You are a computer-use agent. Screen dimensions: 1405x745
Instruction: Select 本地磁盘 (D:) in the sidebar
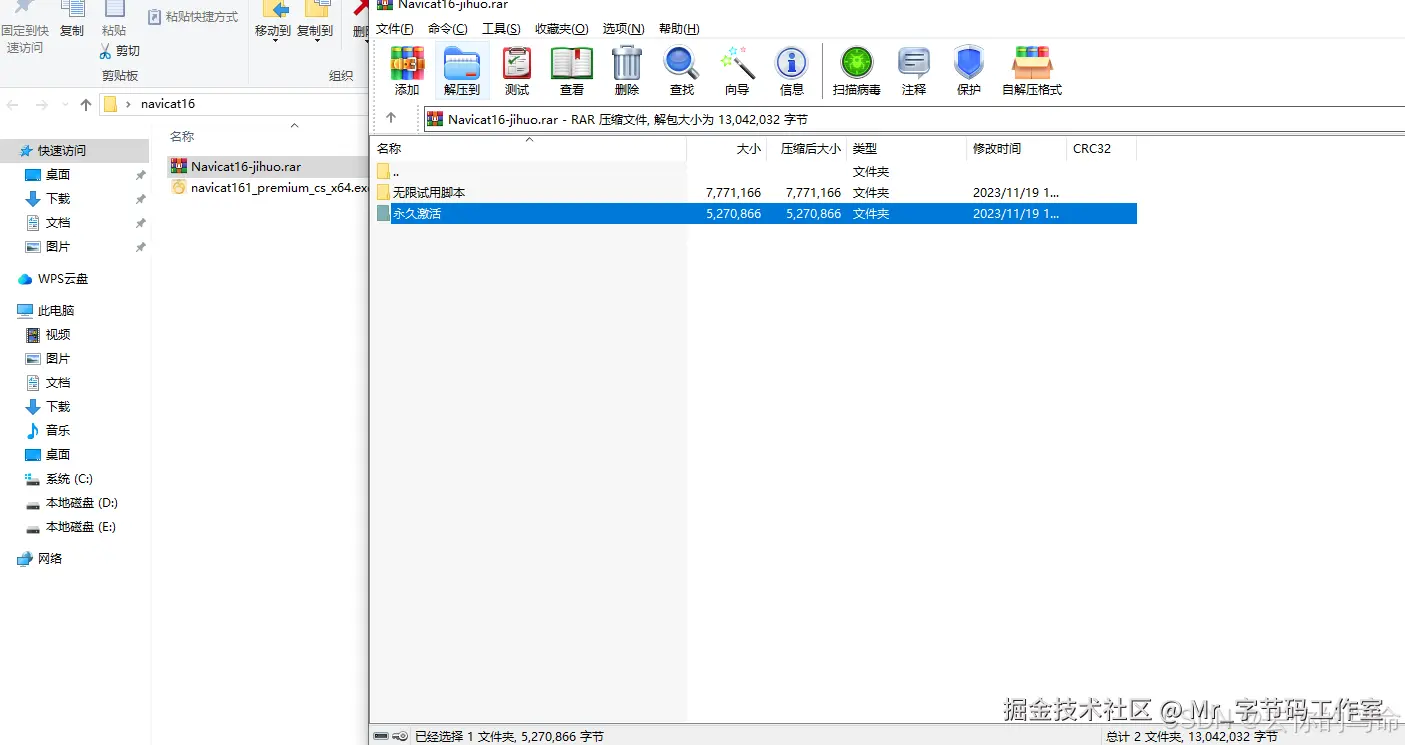point(79,502)
